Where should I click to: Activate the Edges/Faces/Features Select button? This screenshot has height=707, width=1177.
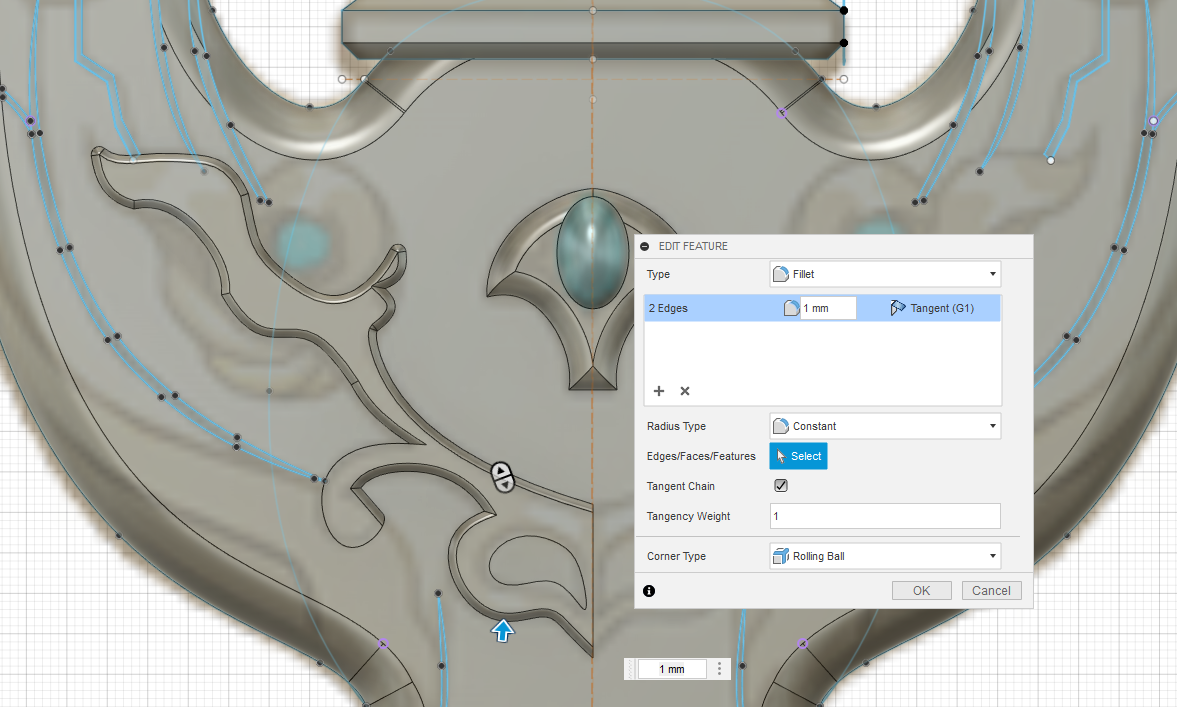(x=798, y=456)
